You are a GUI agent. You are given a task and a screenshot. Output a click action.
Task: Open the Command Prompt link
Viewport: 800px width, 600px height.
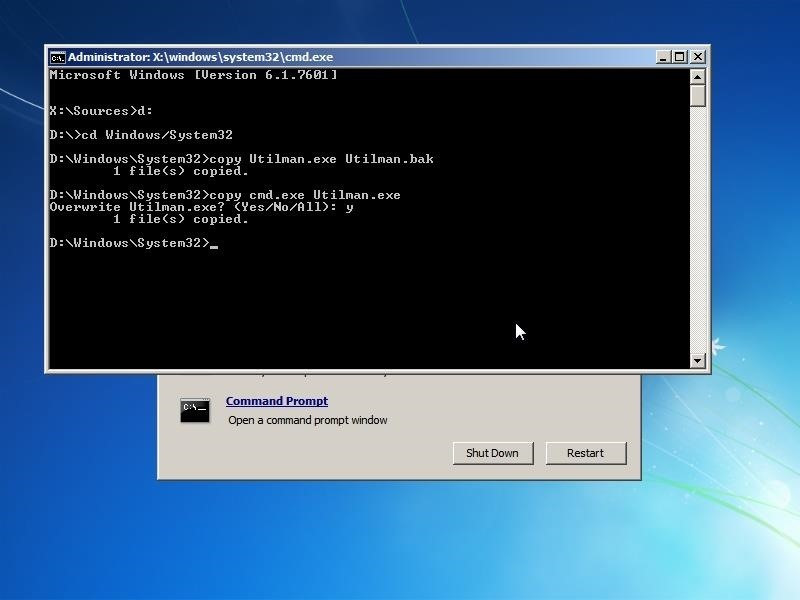click(277, 401)
